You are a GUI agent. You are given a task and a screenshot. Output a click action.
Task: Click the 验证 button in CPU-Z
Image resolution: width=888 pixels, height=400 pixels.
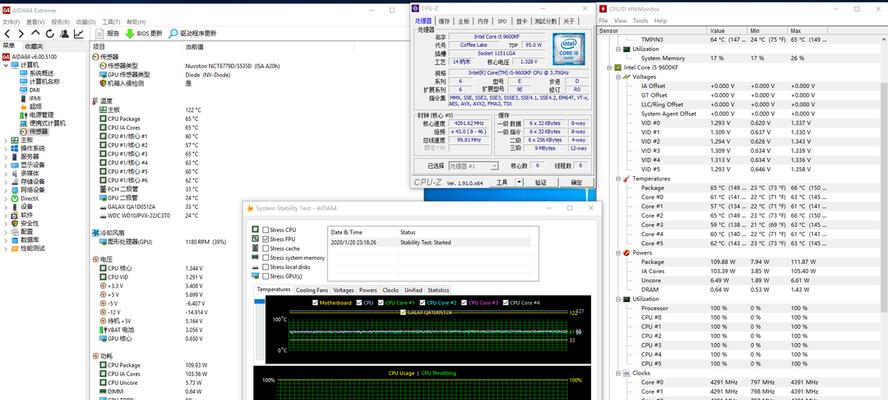540,182
